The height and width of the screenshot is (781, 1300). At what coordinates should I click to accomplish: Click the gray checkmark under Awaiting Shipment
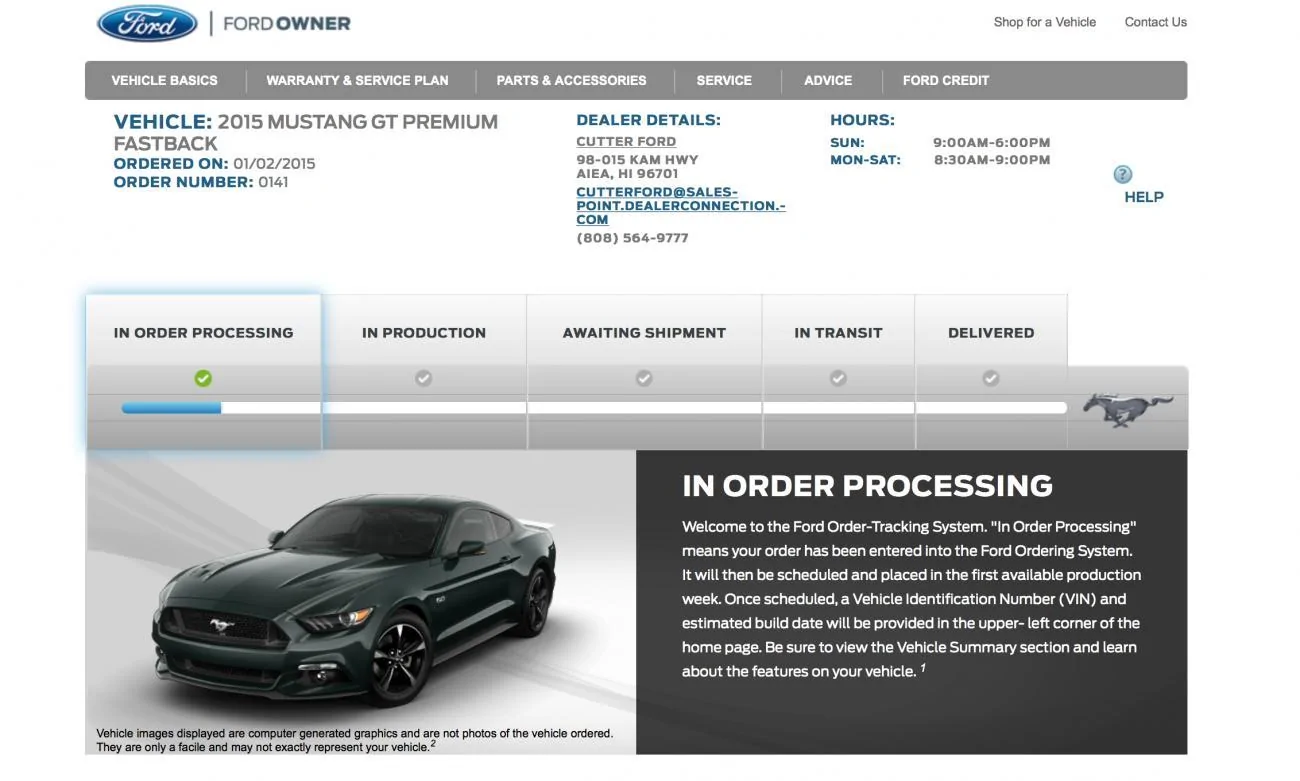point(644,378)
